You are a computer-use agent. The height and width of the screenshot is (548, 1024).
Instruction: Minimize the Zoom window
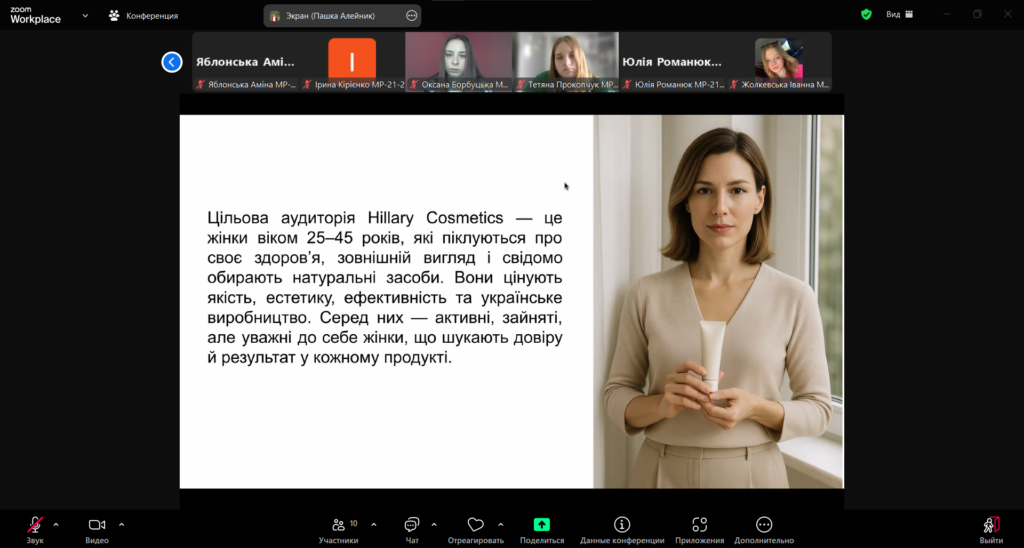pyautogui.click(x=947, y=14)
